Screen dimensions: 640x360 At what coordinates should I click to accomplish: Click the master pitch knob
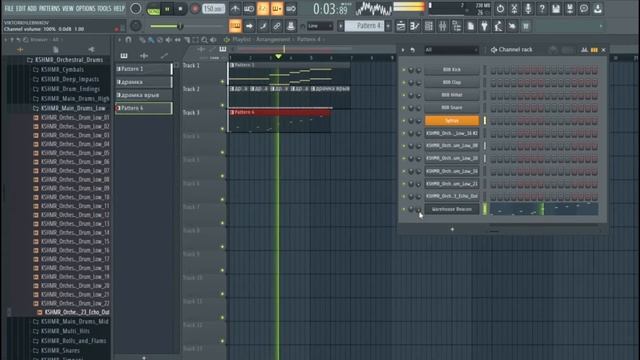coord(136,26)
